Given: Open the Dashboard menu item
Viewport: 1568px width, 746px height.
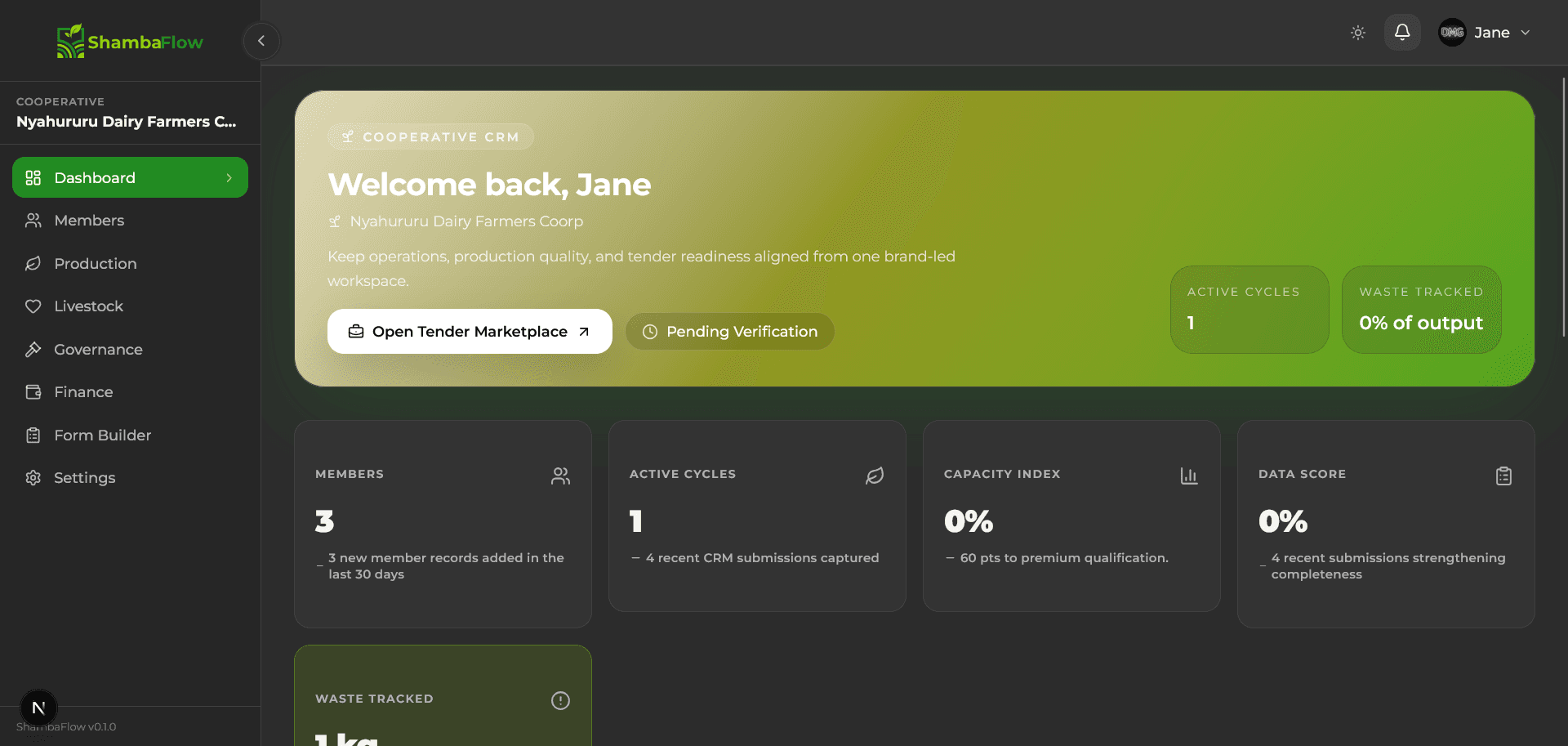Looking at the screenshot, I should click(130, 177).
